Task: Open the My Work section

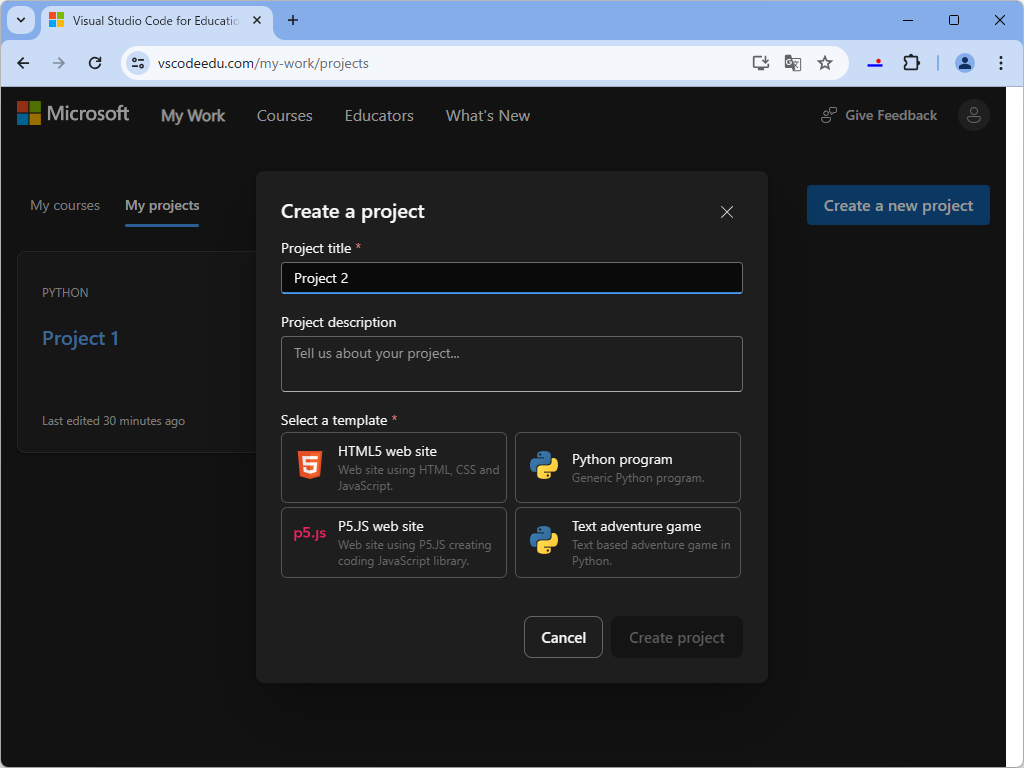Action: 193,116
